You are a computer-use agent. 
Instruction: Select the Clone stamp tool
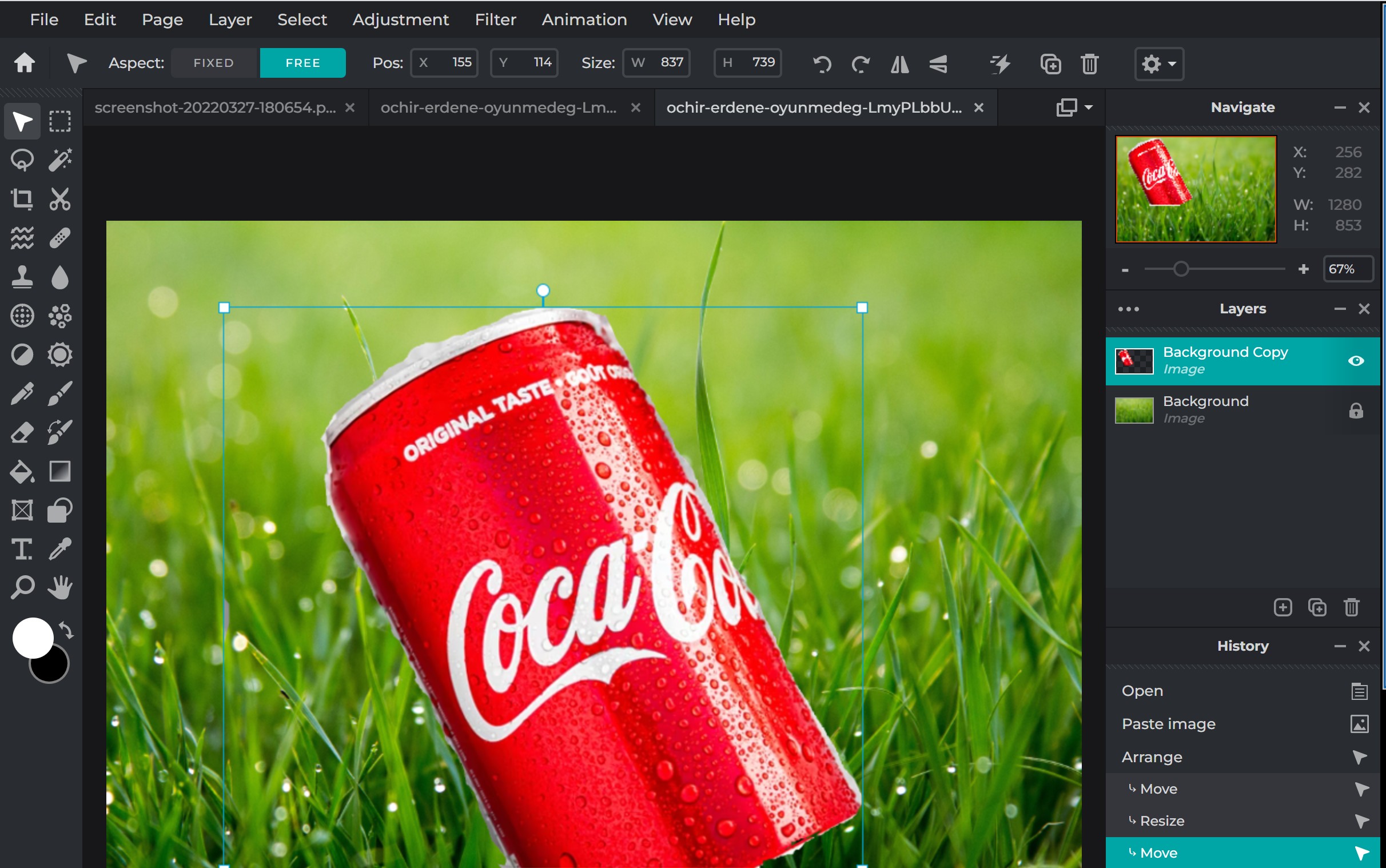point(21,276)
